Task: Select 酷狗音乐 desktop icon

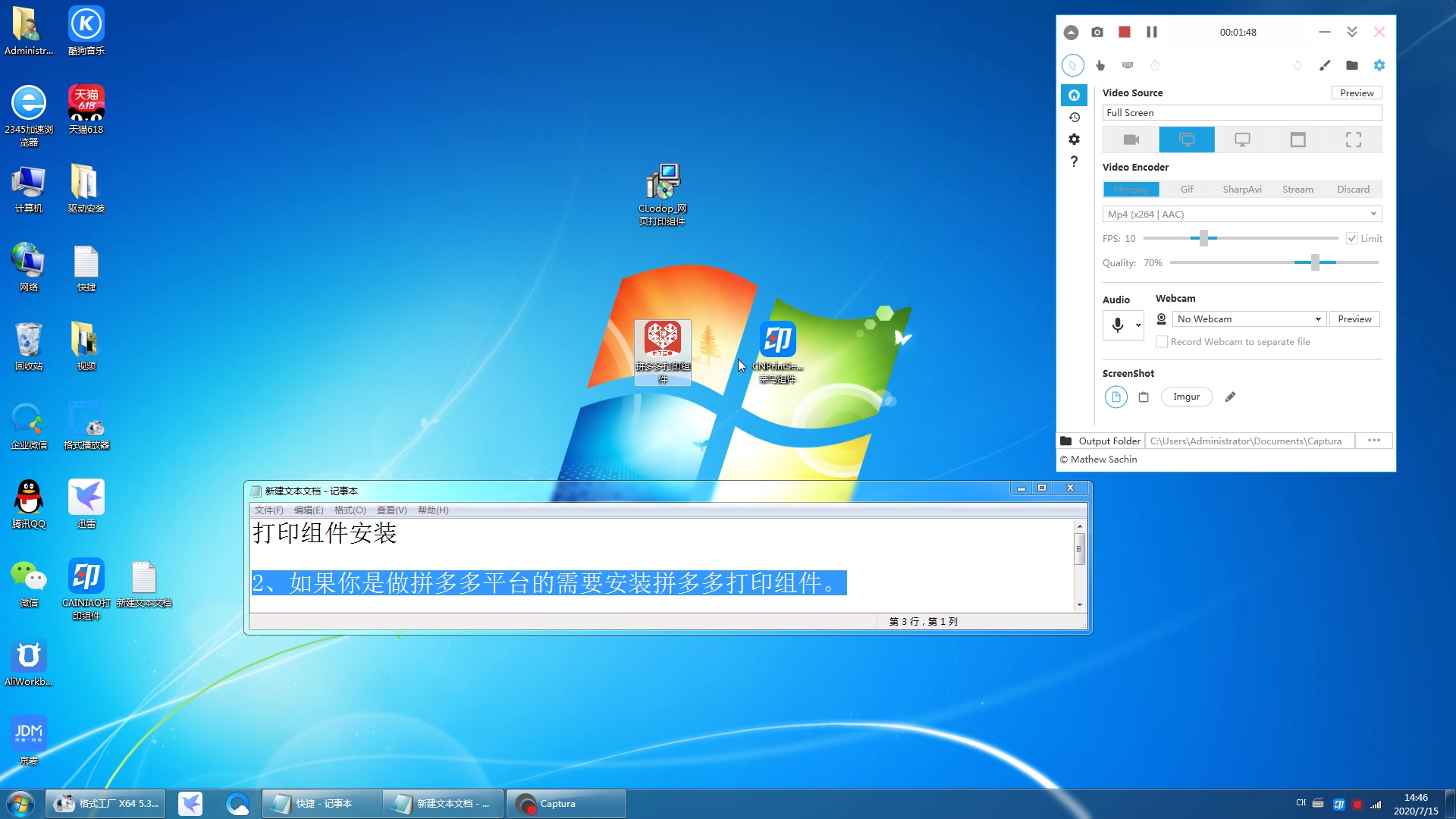Action: point(86,30)
